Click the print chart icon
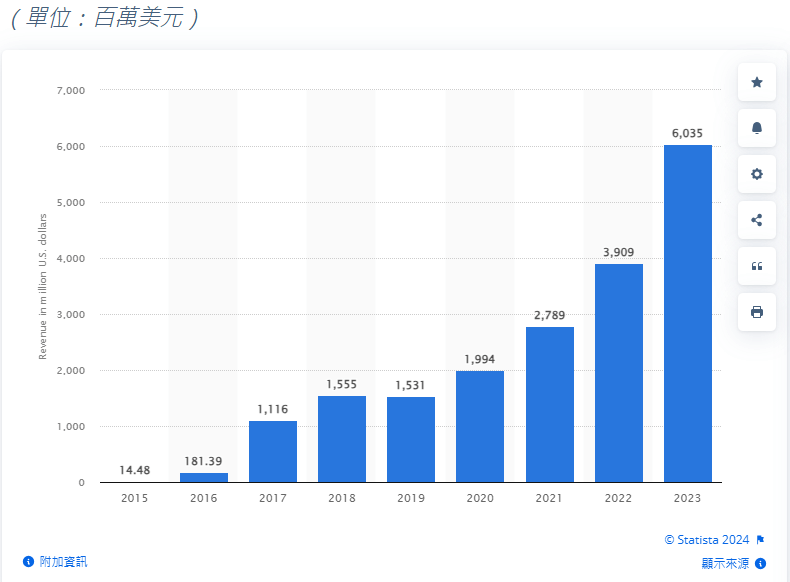 [756, 312]
